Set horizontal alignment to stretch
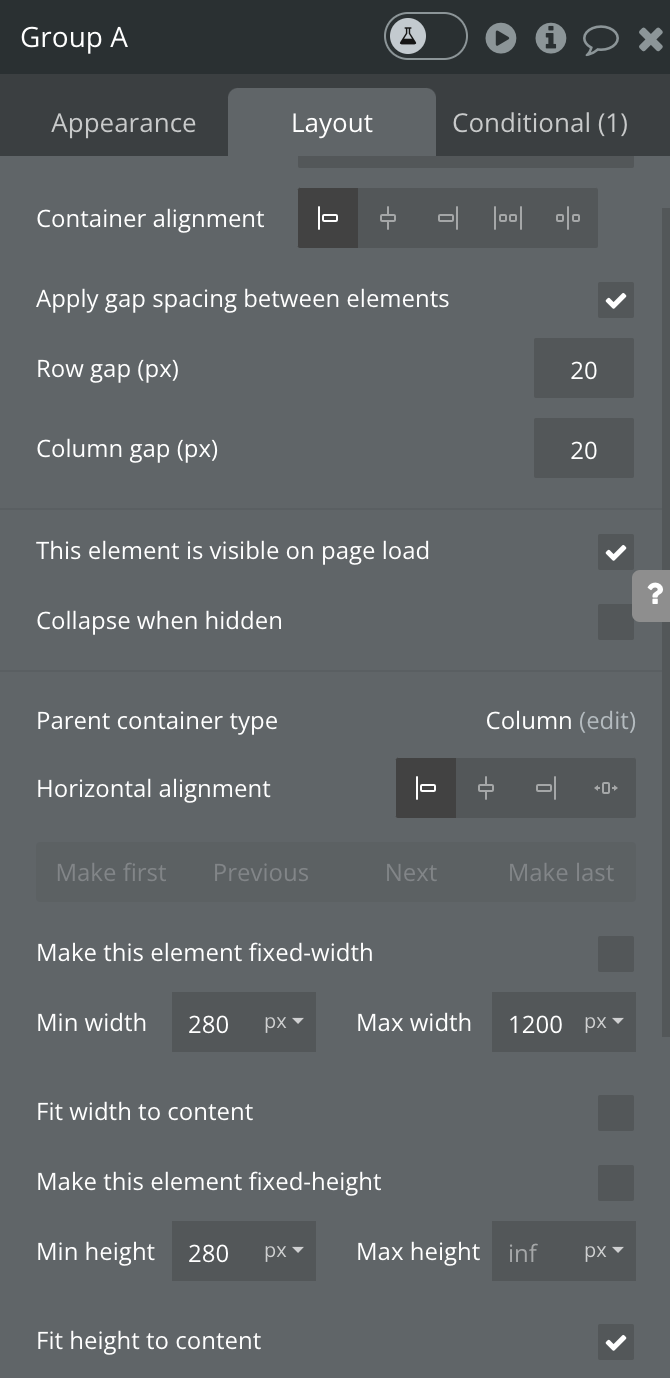This screenshot has height=1378, width=670. [605, 788]
